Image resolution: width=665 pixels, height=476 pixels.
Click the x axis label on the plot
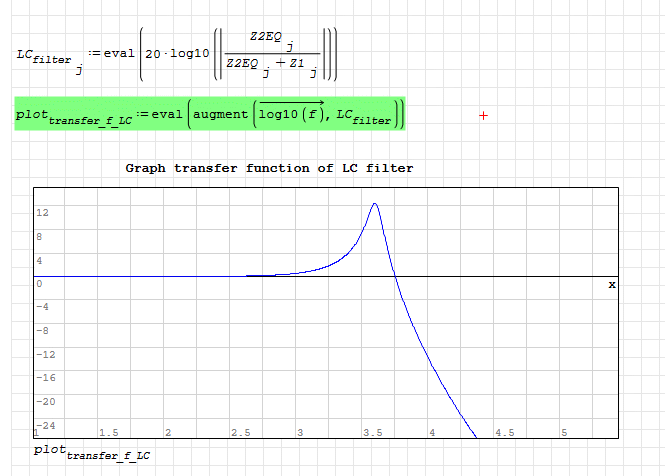[612, 285]
